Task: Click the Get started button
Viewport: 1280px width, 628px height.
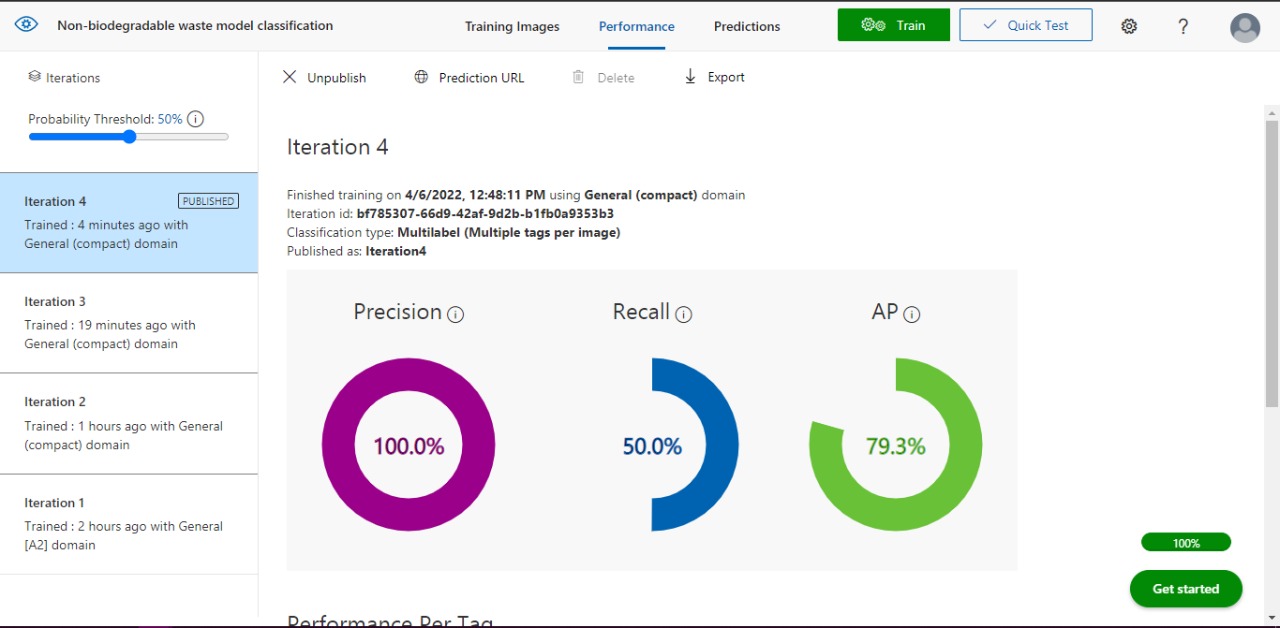Action: 1186,589
